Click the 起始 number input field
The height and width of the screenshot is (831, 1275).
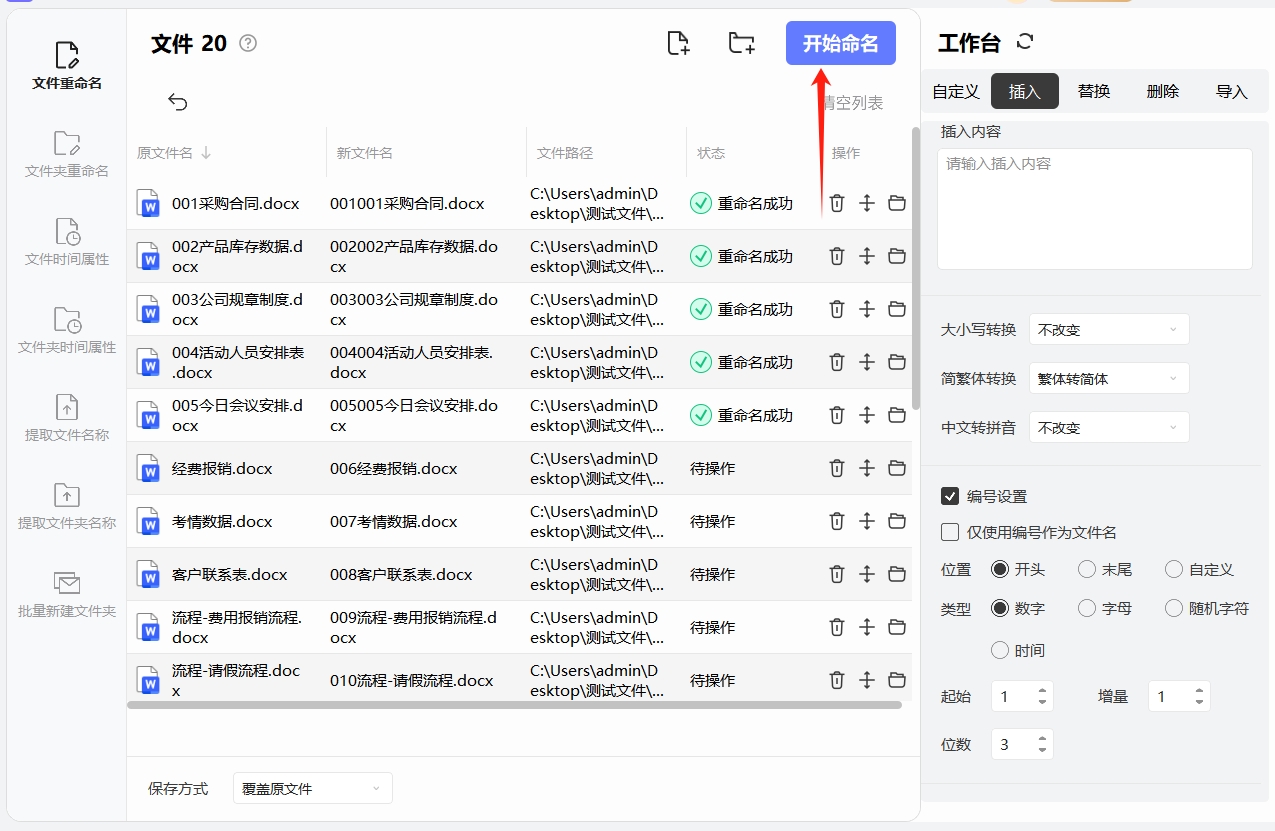click(1014, 696)
